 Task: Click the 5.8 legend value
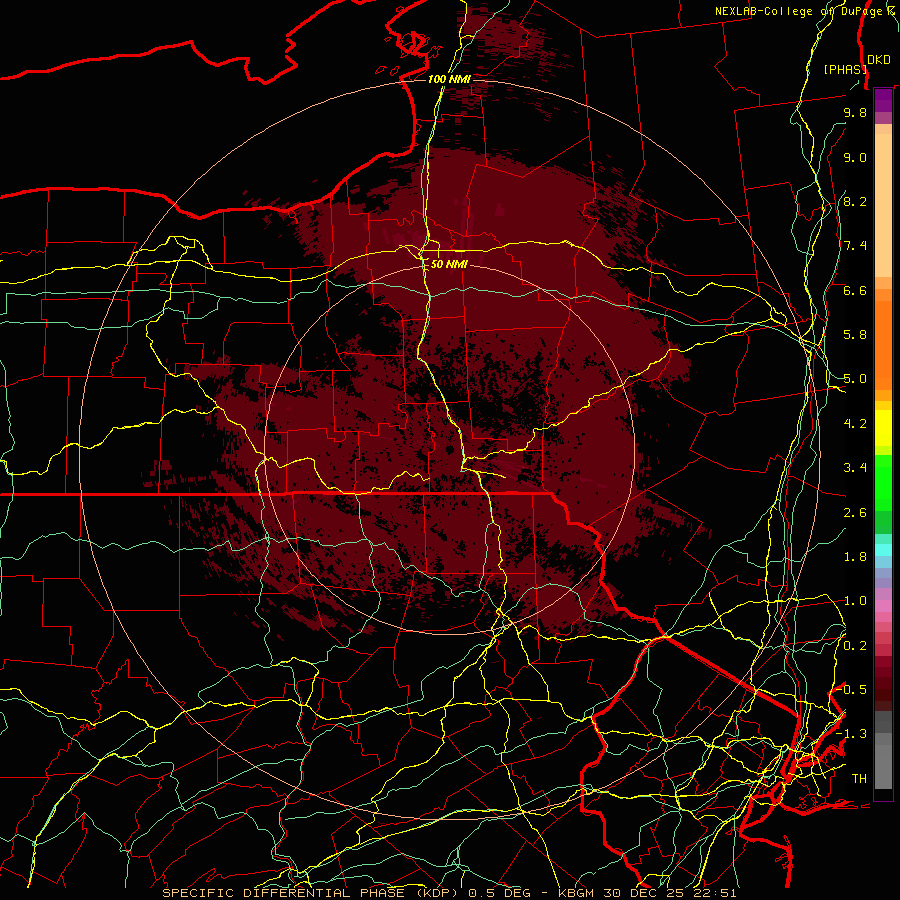(855, 335)
